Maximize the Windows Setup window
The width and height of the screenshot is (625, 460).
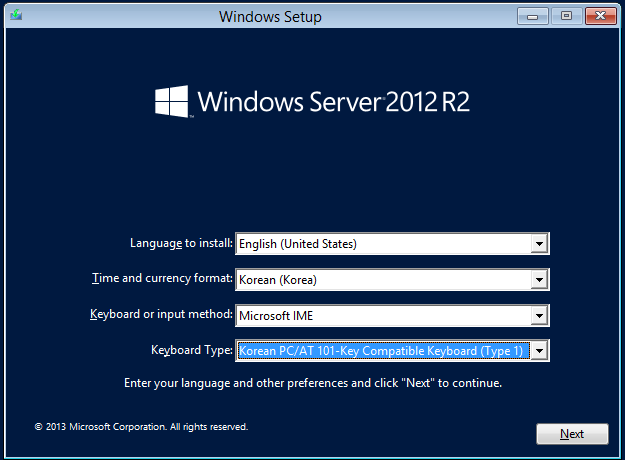click(x=566, y=16)
